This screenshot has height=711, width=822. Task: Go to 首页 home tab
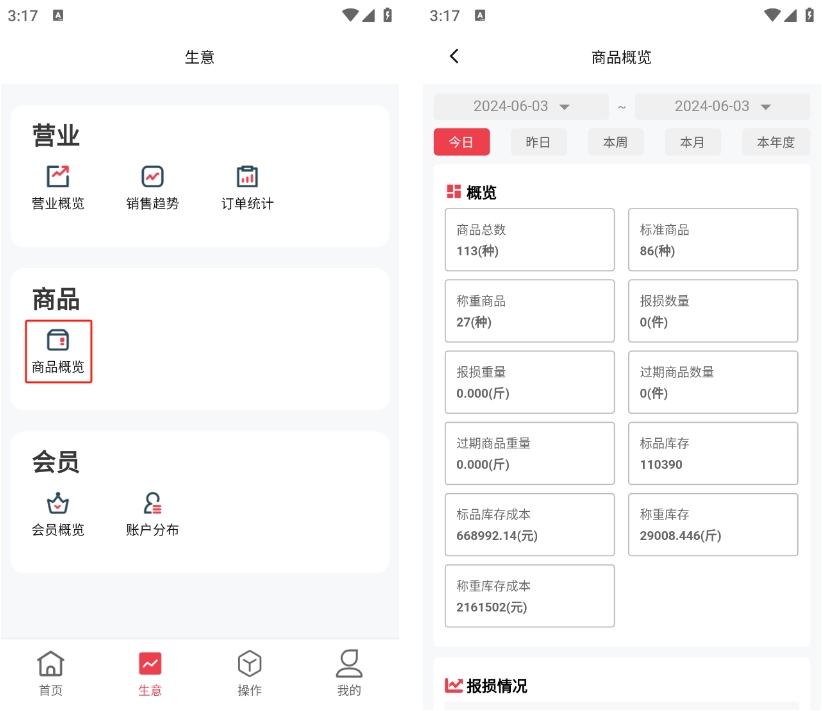point(50,673)
